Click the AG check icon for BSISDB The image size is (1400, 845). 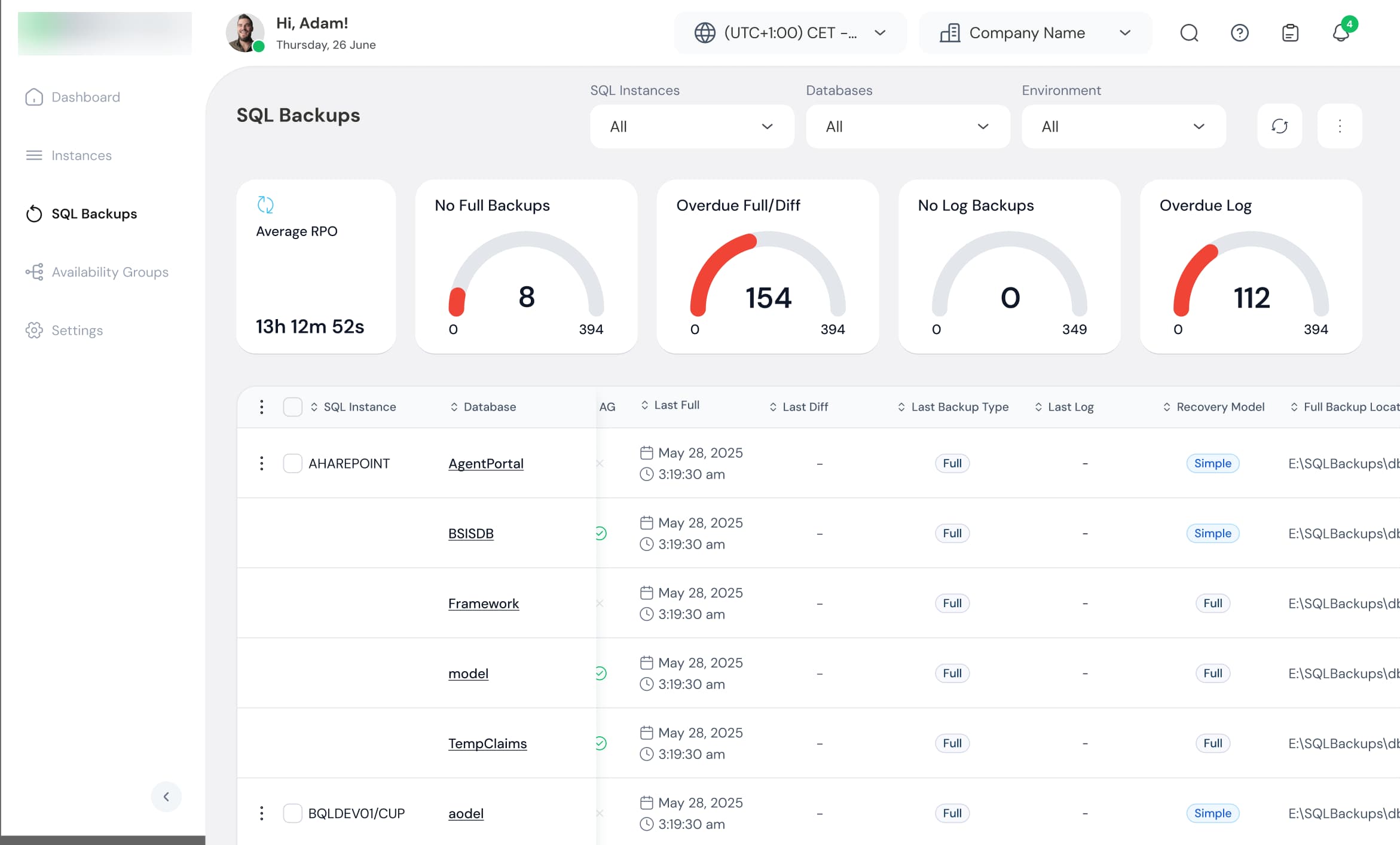pos(601,533)
